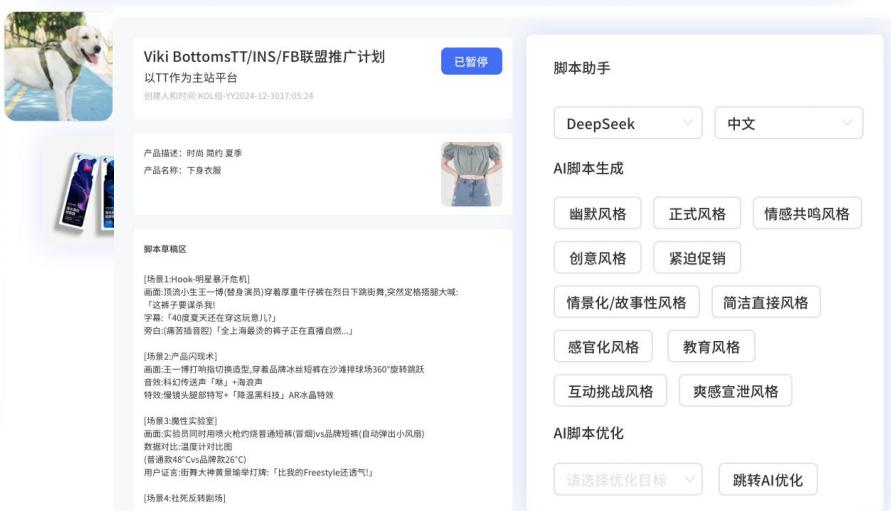Viewport: 891px width, 511px height.
Task: Click the 教育风格 button
Action: 711,347
